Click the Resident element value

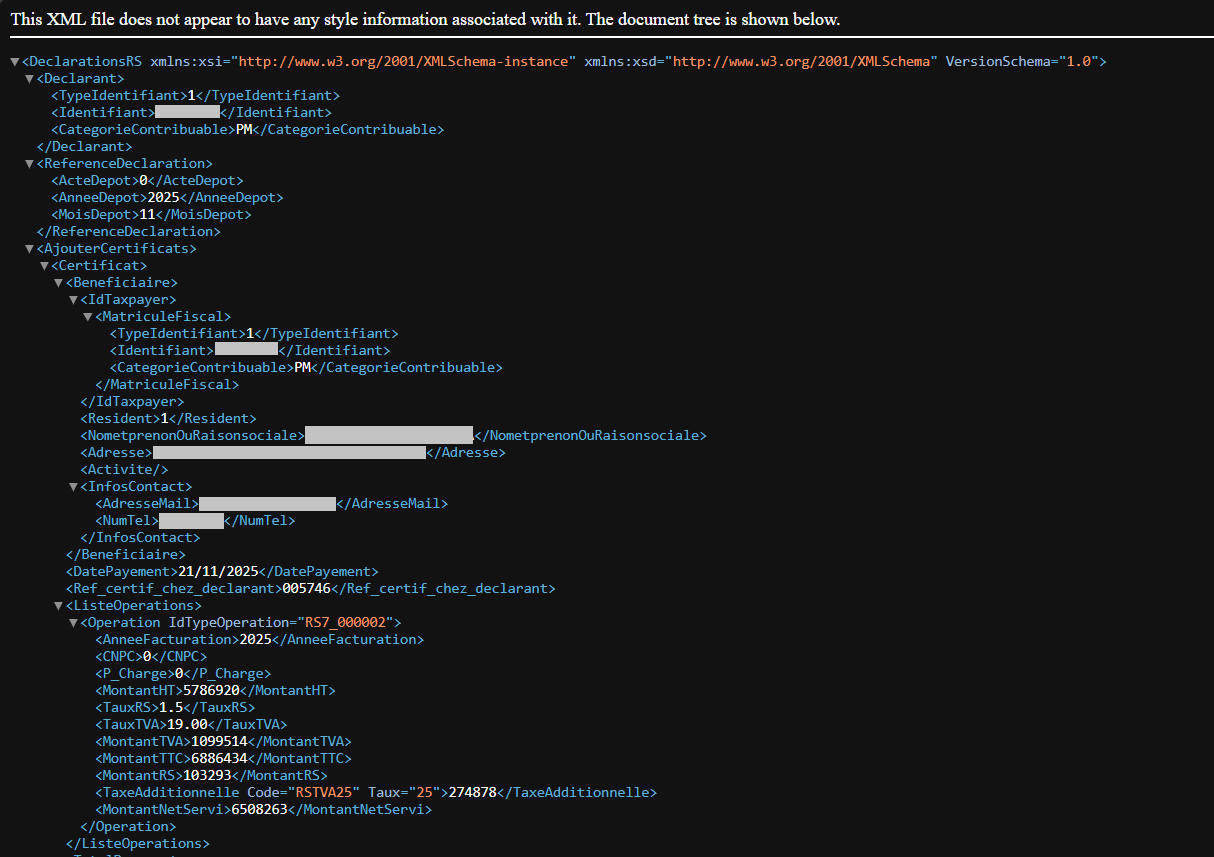click(x=164, y=419)
